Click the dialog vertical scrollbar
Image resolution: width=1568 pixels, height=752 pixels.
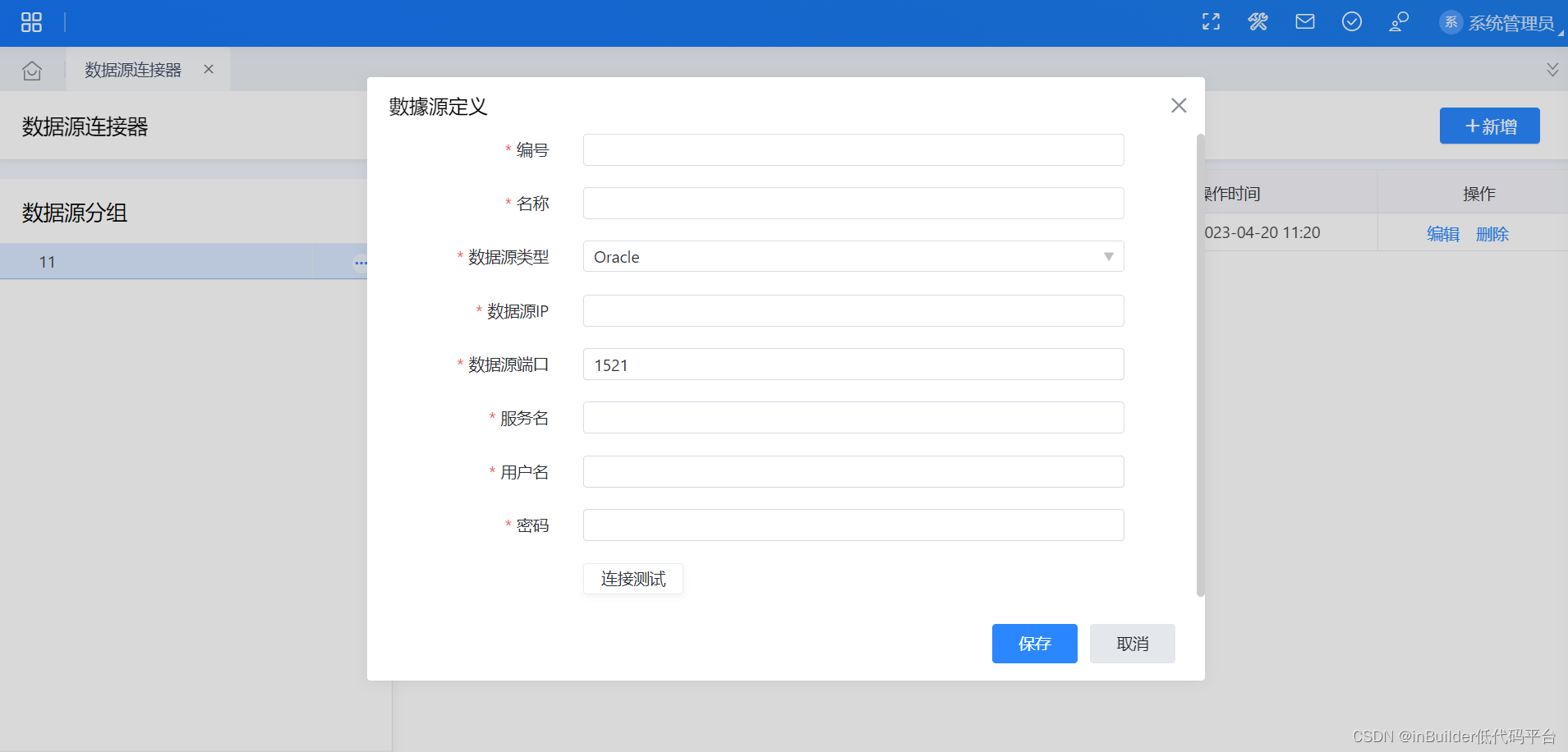point(1201,365)
